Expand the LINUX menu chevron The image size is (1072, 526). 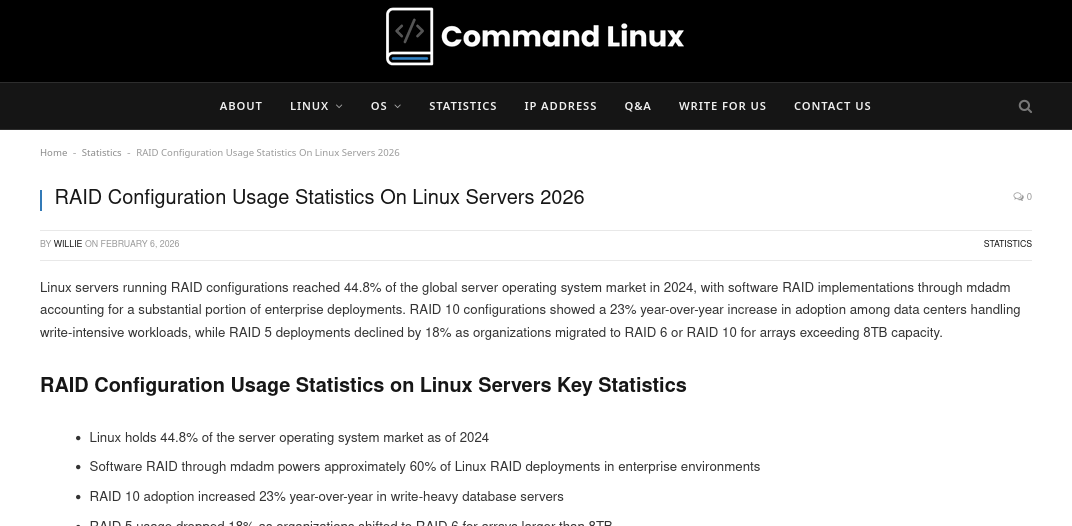click(340, 106)
